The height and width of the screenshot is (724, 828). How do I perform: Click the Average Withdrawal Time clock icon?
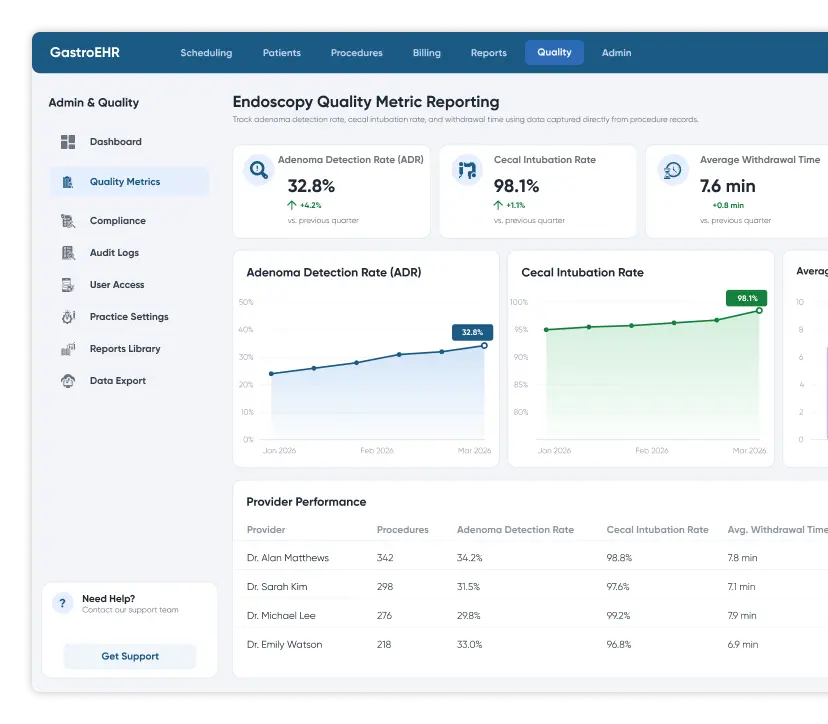click(673, 170)
